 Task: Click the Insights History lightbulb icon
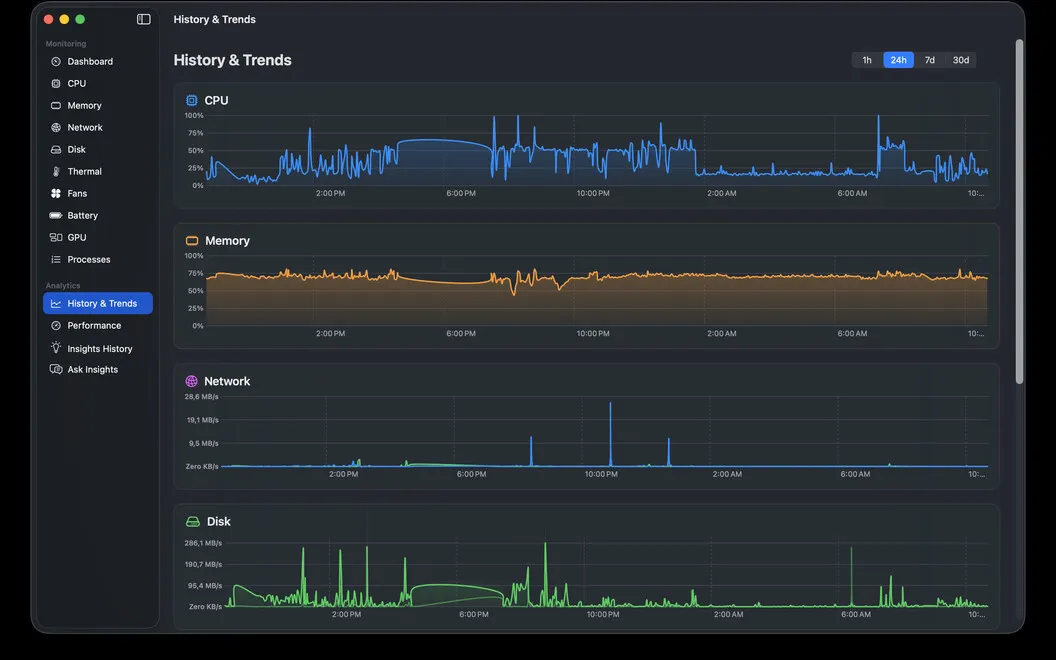(x=56, y=348)
